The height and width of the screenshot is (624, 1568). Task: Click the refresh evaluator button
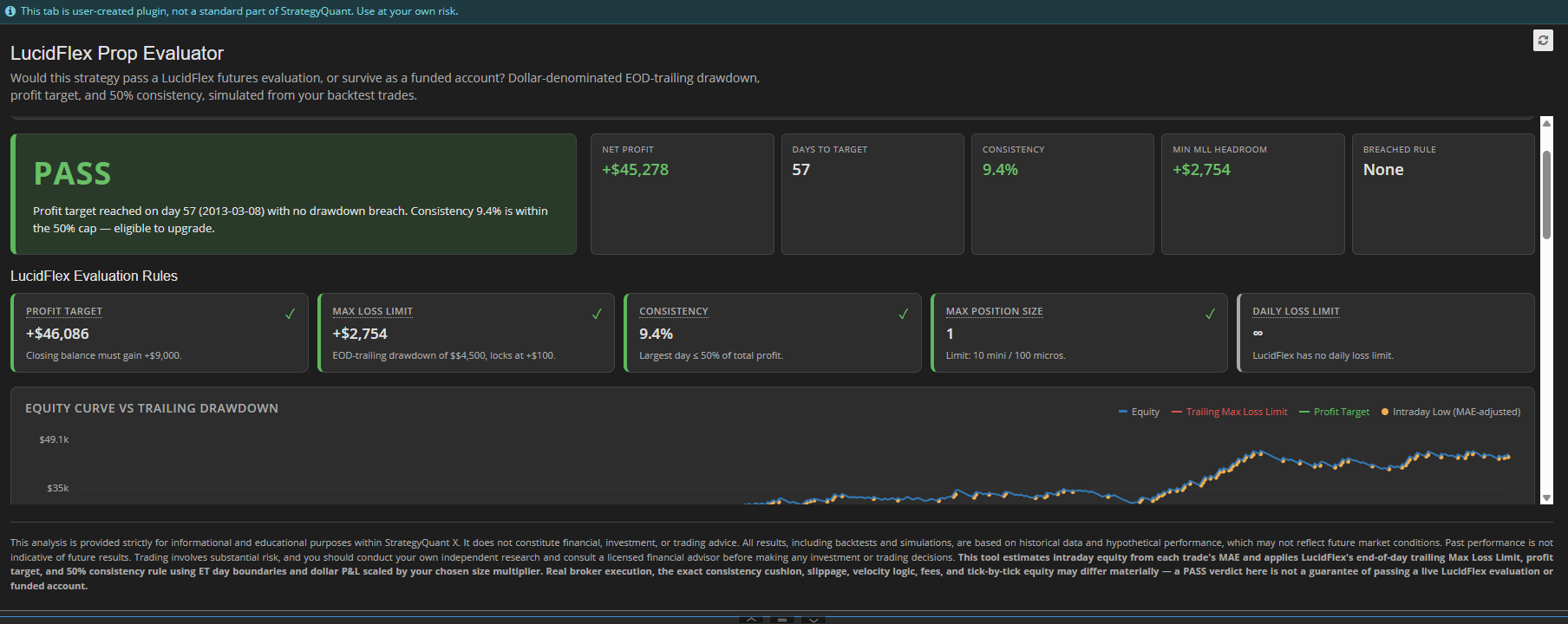pos(1543,41)
